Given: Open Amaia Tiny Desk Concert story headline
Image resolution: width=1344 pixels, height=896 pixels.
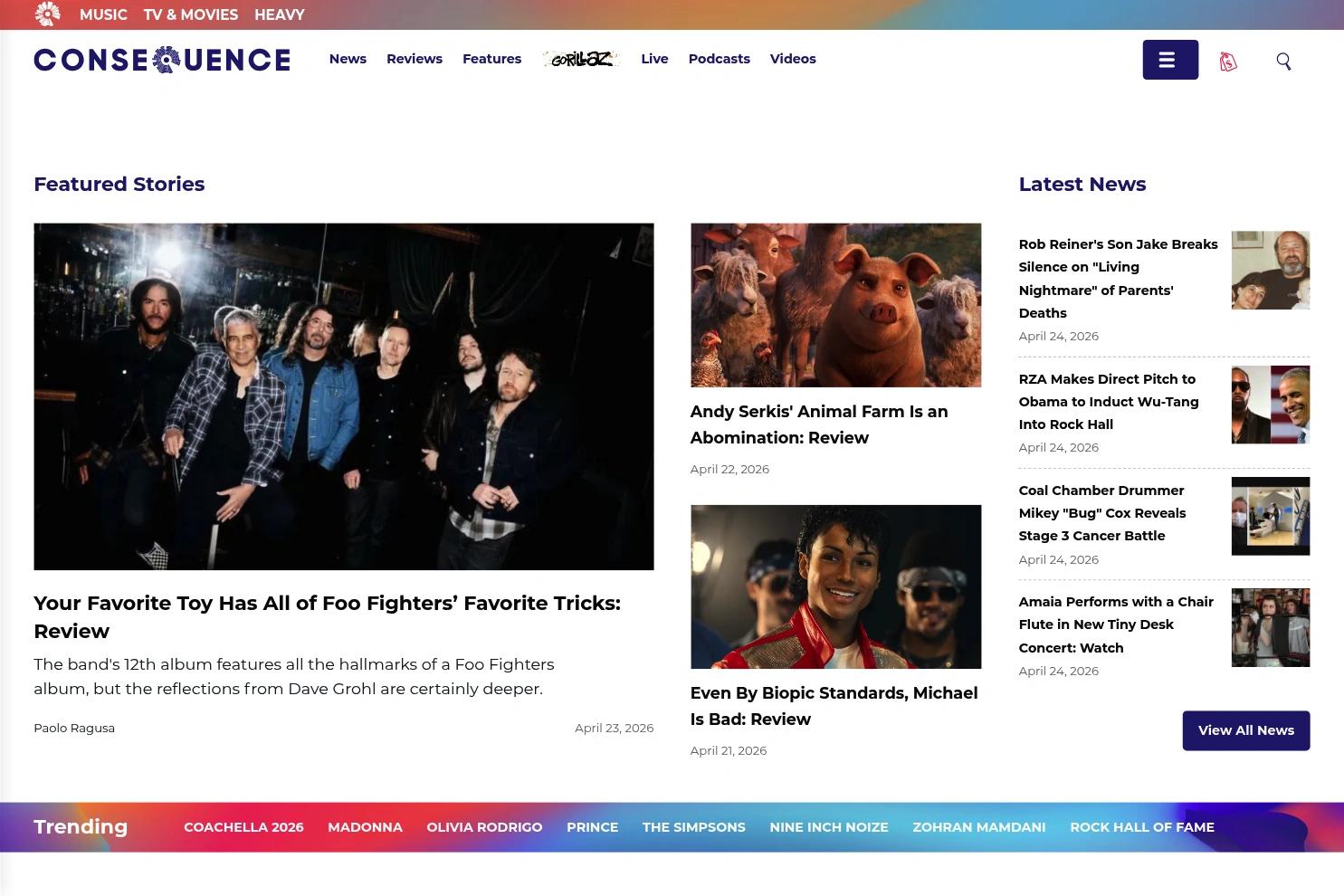Looking at the screenshot, I should coord(1116,624).
